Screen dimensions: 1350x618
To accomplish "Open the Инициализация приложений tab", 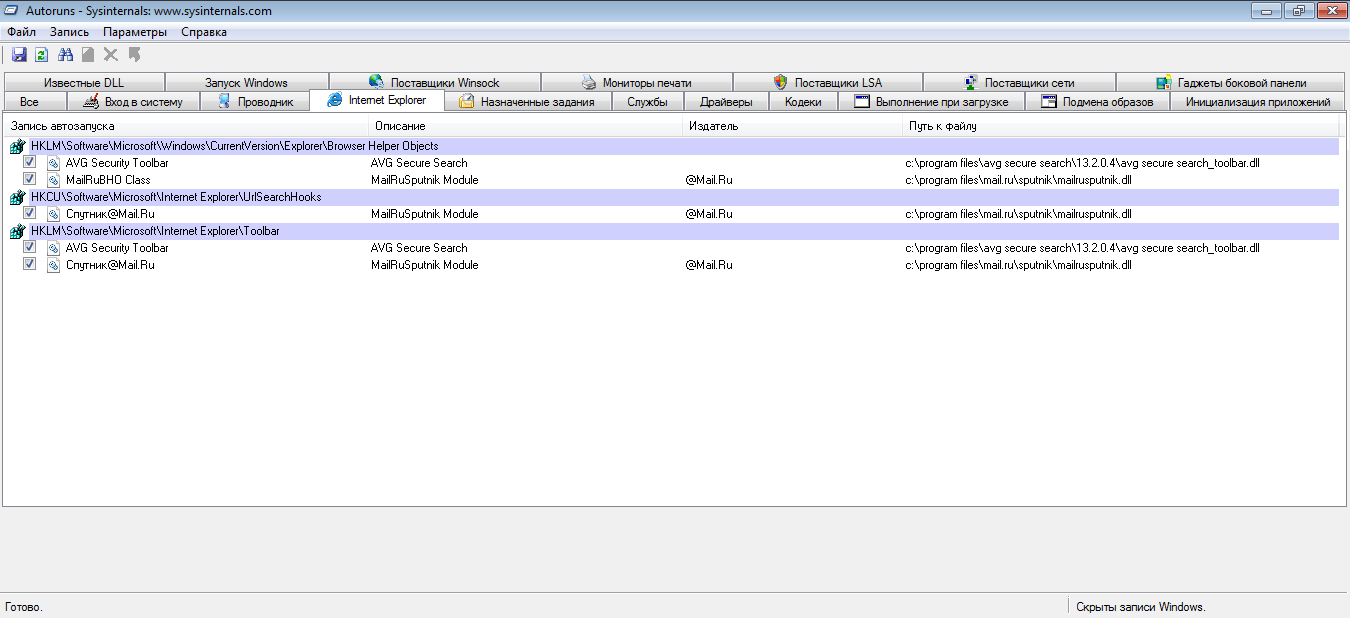I will point(1258,102).
